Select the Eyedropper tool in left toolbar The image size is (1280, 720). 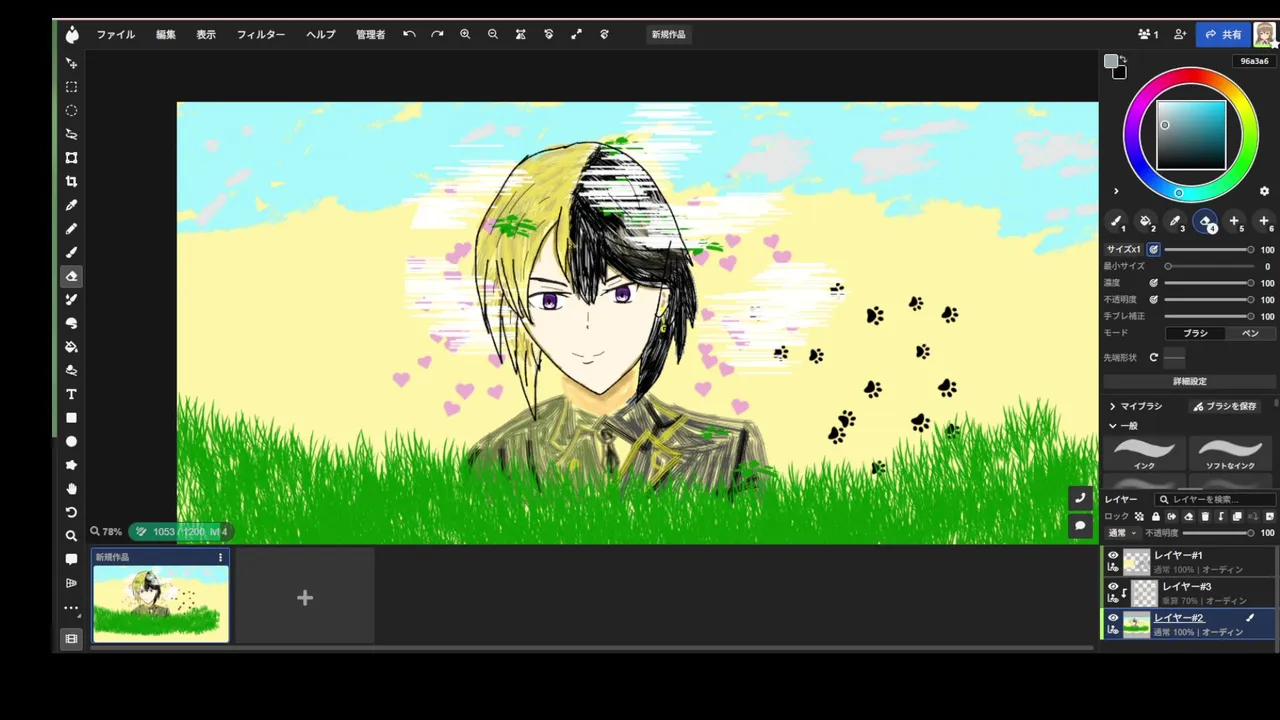[x=71, y=205]
